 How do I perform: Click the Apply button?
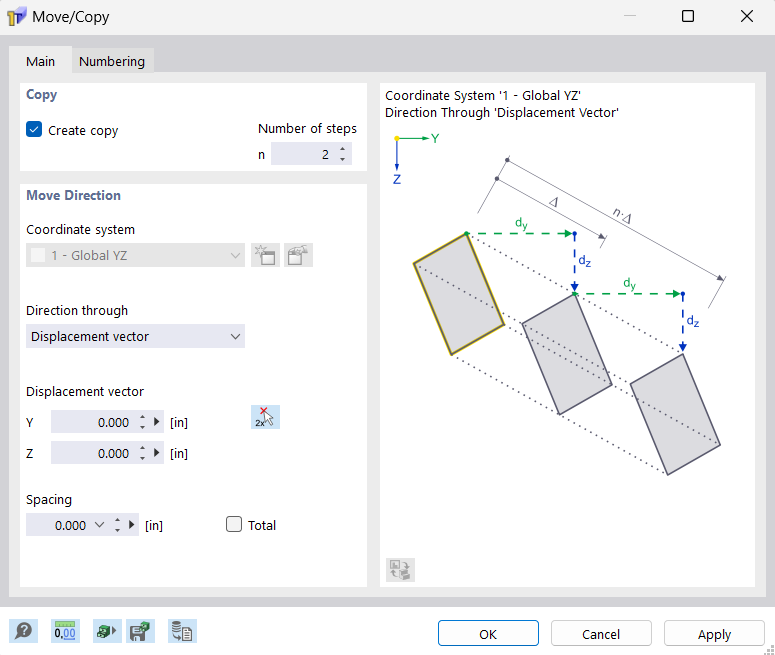tap(714, 634)
